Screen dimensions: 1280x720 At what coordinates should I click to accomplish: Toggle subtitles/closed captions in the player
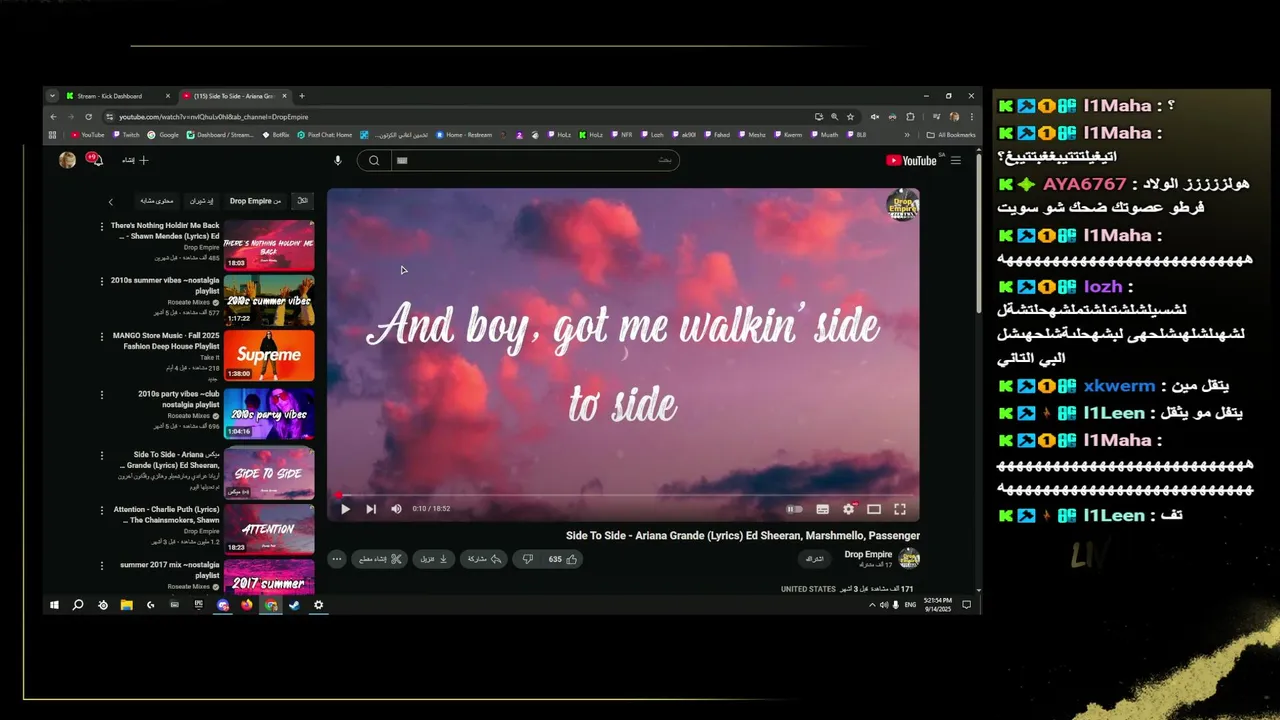coord(822,509)
